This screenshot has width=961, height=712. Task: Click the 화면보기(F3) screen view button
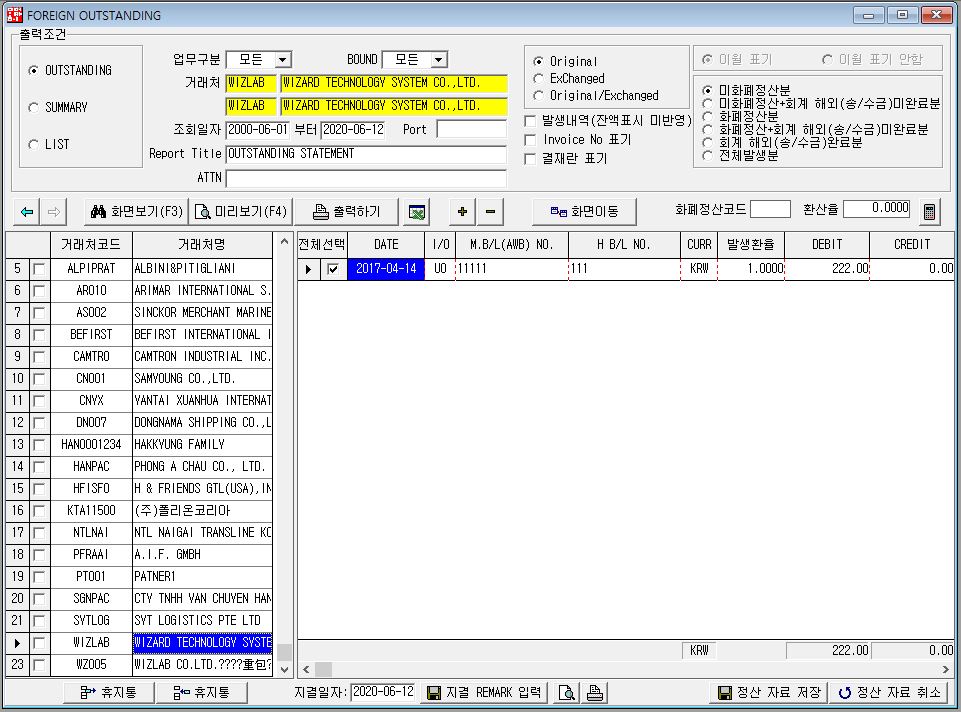coord(136,212)
